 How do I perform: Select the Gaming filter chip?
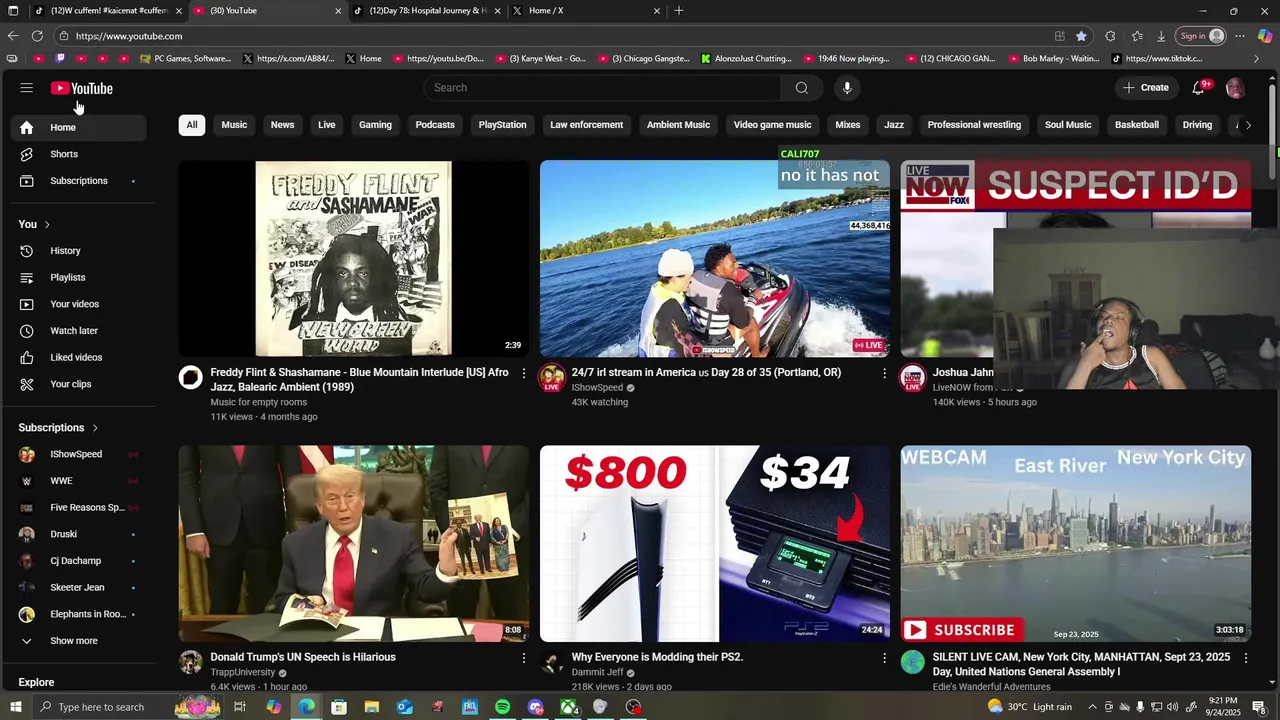375,125
